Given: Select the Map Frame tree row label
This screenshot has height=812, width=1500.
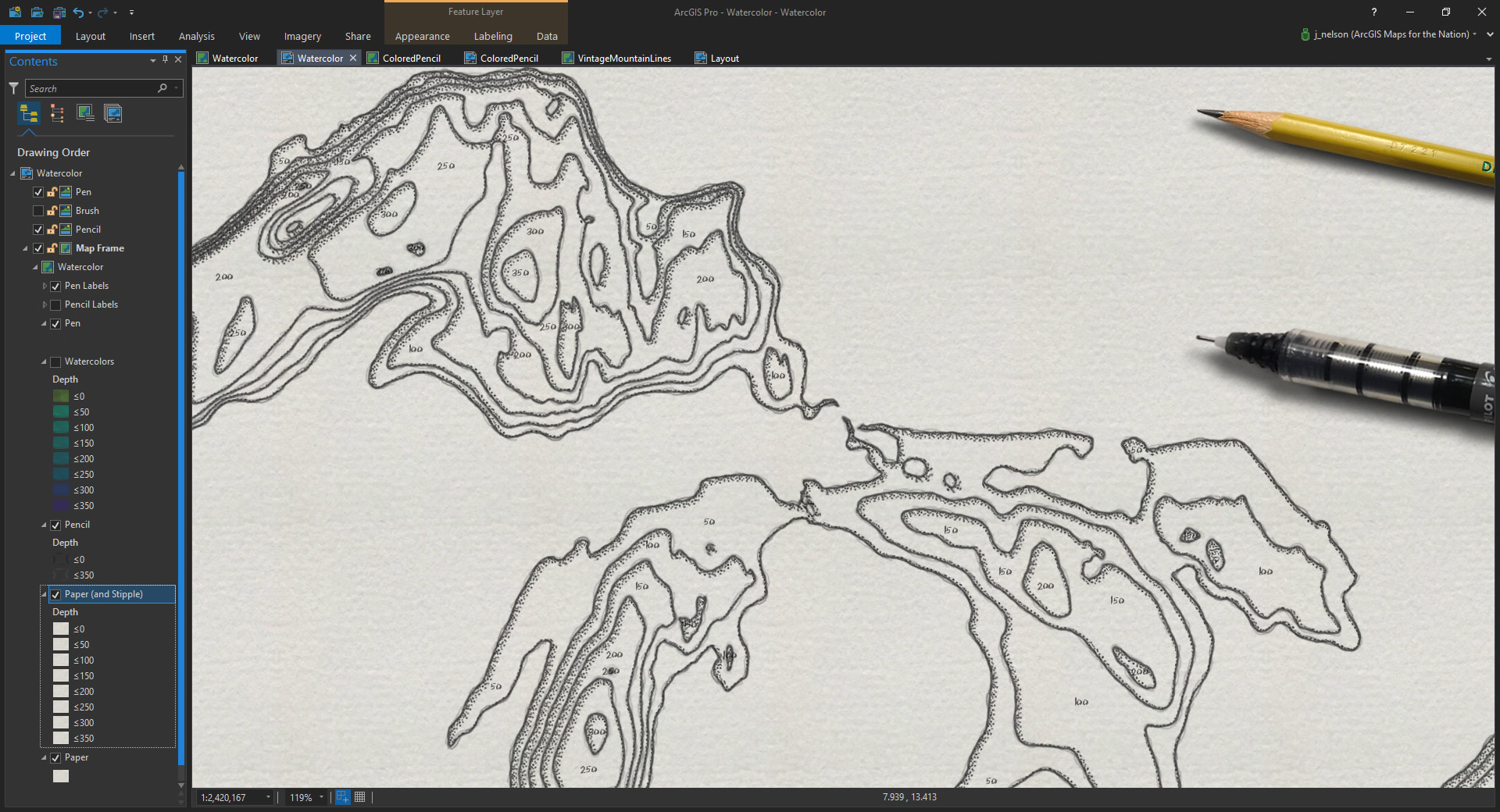Looking at the screenshot, I should click(100, 248).
